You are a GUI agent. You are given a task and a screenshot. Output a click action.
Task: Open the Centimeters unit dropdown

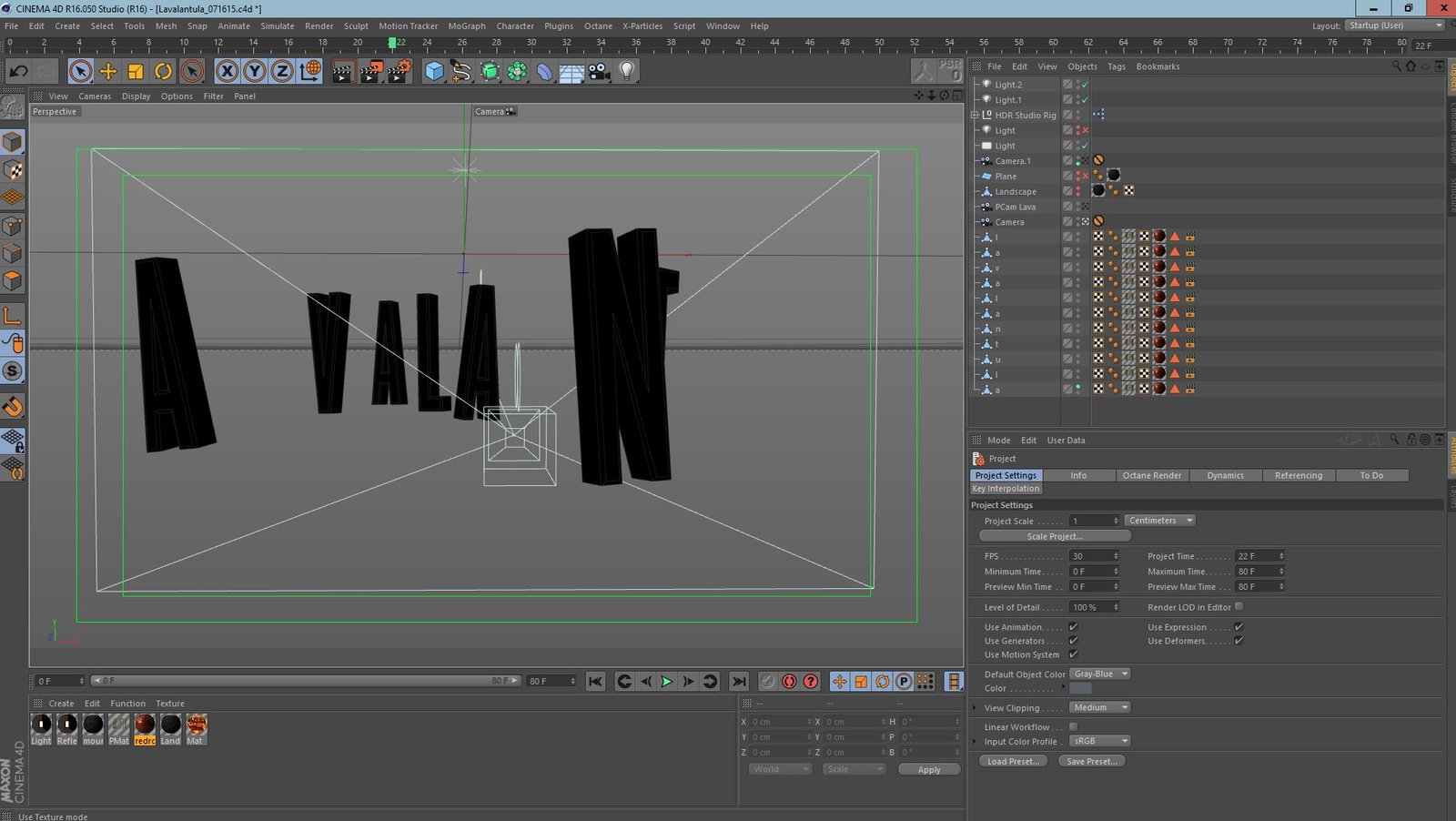pyautogui.click(x=1160, y=521)
